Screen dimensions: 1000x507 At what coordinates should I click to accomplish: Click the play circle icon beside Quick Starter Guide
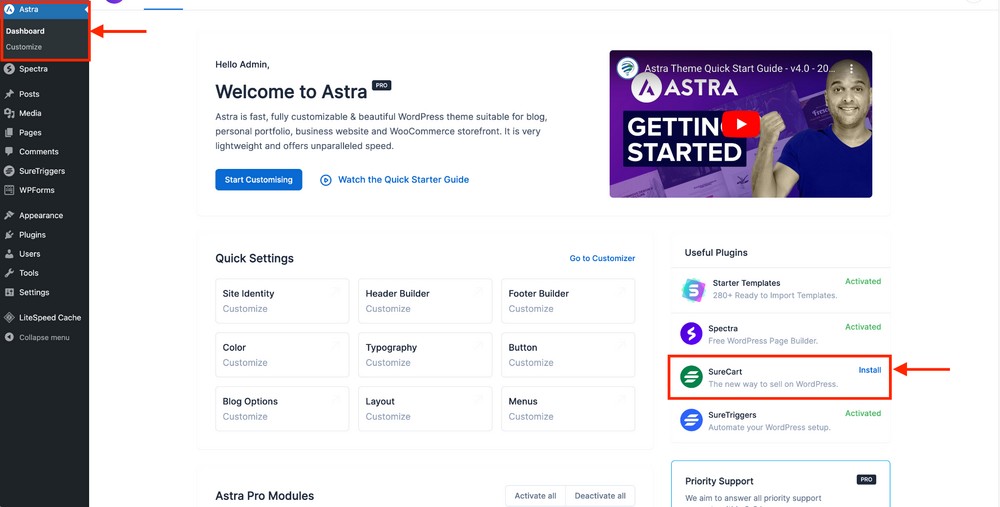326,180
